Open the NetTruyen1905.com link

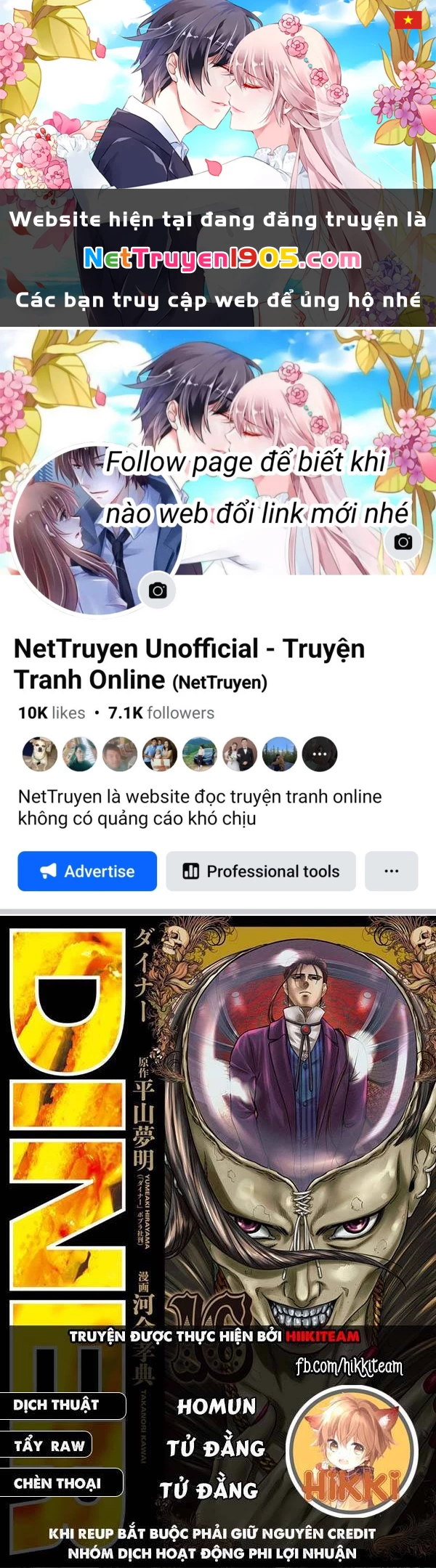point(222,259)
